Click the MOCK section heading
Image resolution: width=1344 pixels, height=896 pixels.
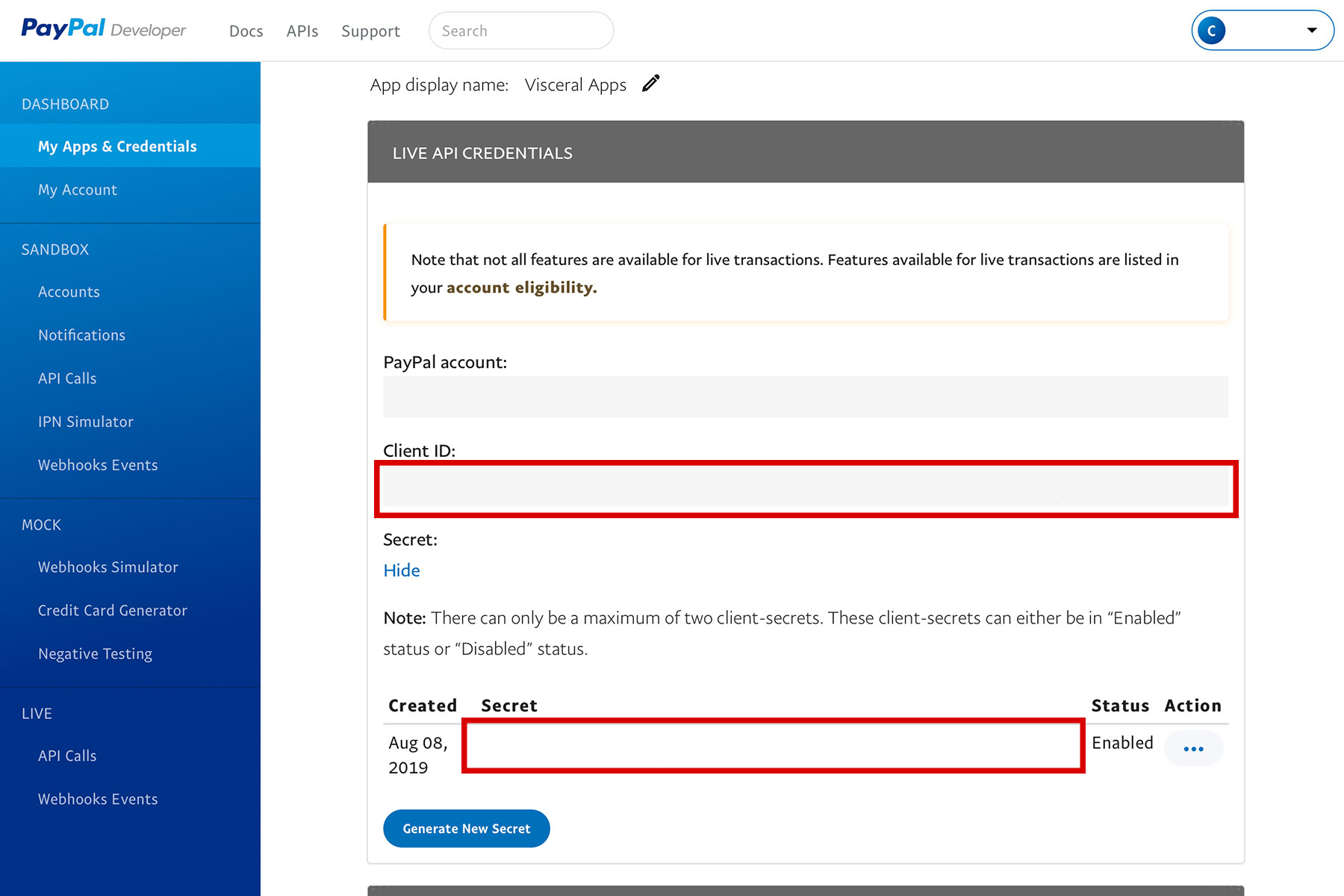pyautogui.click(x=42, y=525)
